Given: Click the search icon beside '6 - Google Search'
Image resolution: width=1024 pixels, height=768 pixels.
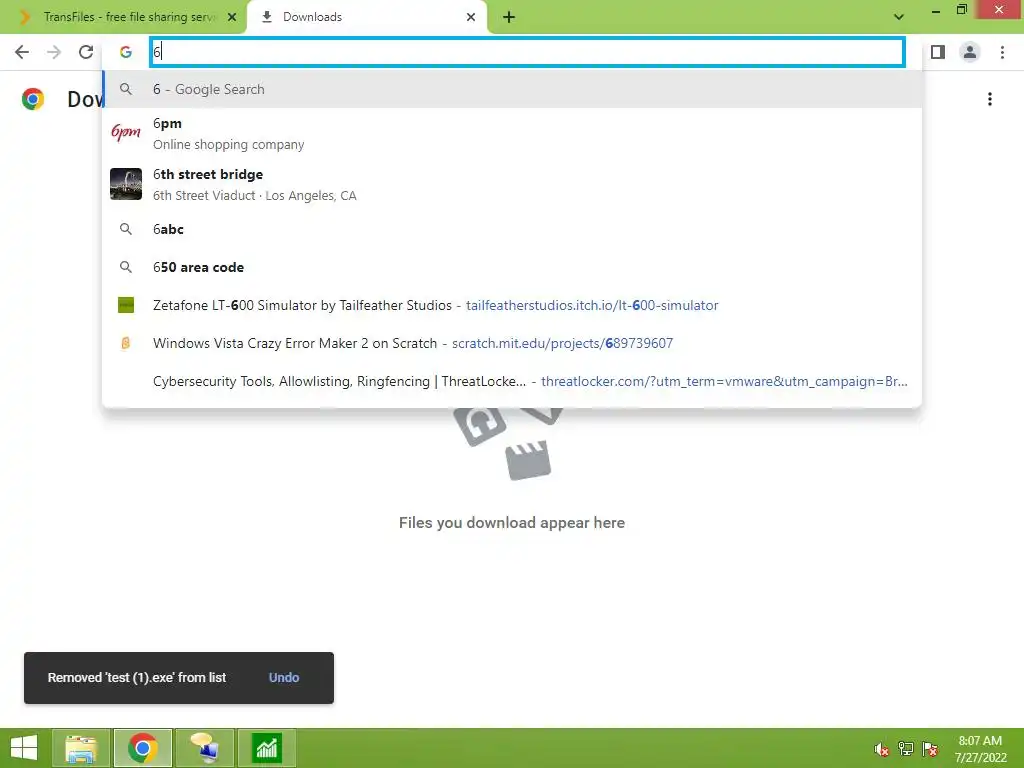Looking at the screenshot, I should pyautogui.click(x=126, y=89).
